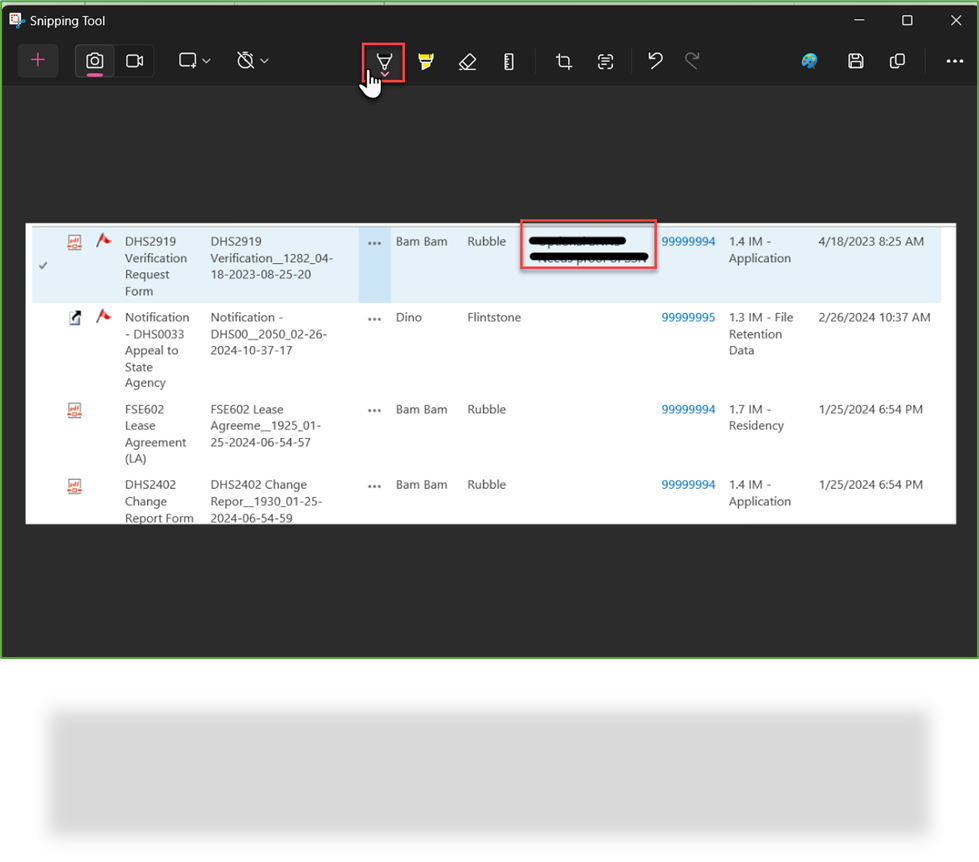Select the Ballpoint pen tool

[x=384, y=62]
